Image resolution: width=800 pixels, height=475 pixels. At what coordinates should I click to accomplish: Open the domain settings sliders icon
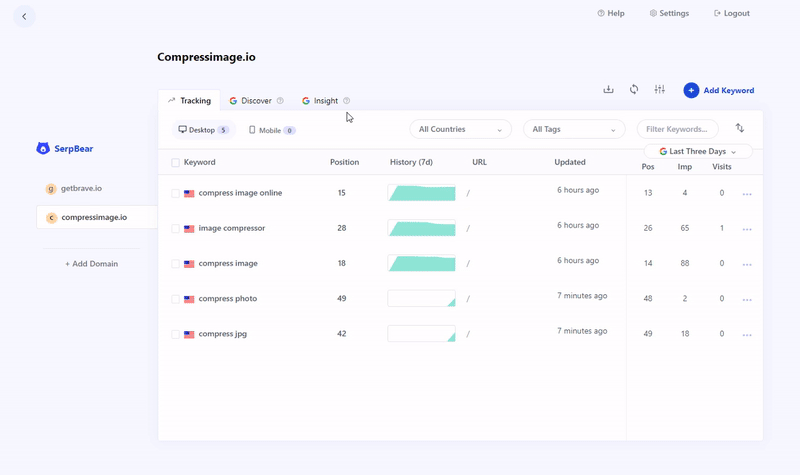click(660, 90)
